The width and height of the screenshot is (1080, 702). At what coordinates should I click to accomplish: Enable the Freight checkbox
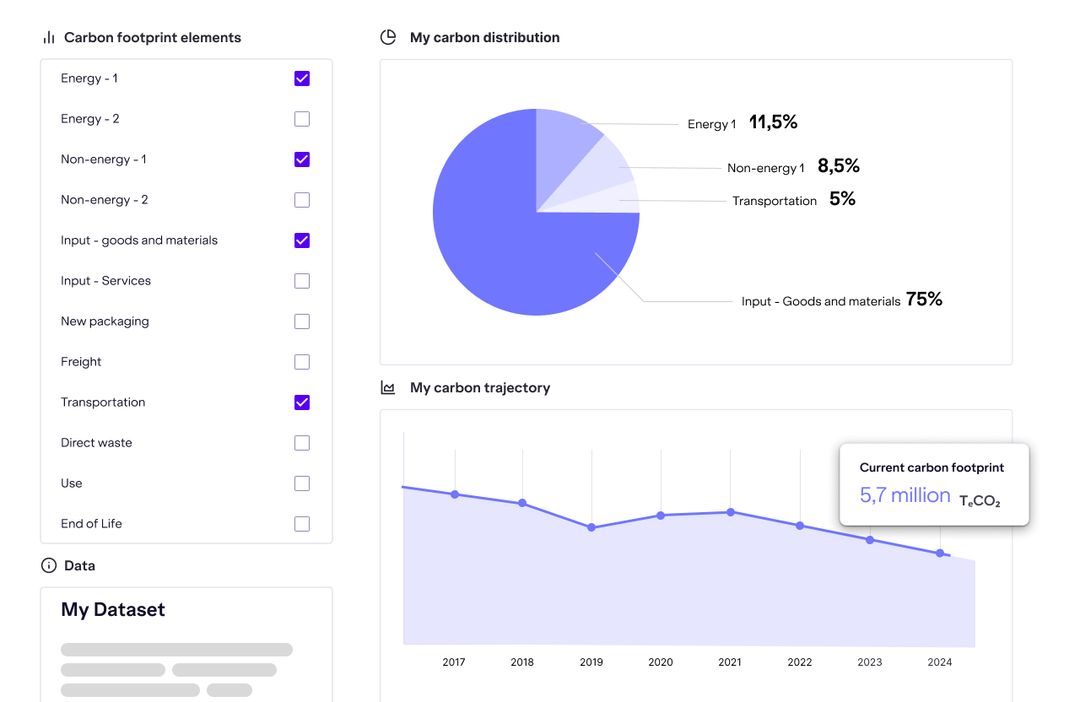(x=301, y=361)
